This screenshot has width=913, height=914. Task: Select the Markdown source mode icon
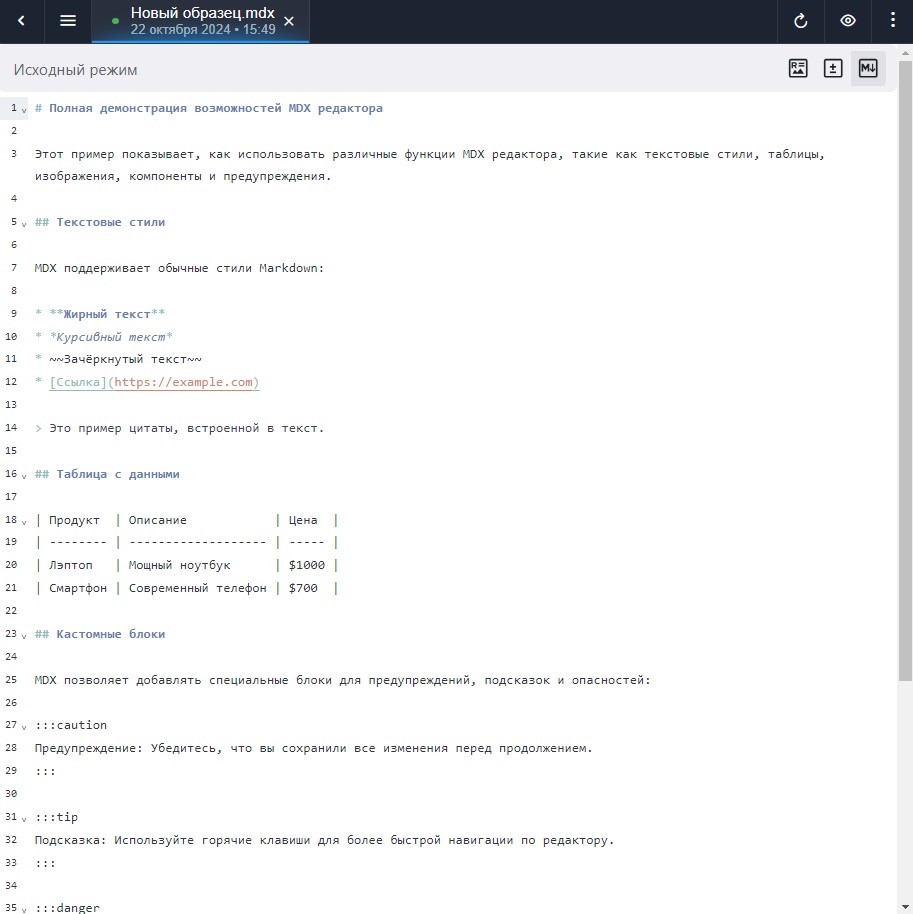[868, 68]
